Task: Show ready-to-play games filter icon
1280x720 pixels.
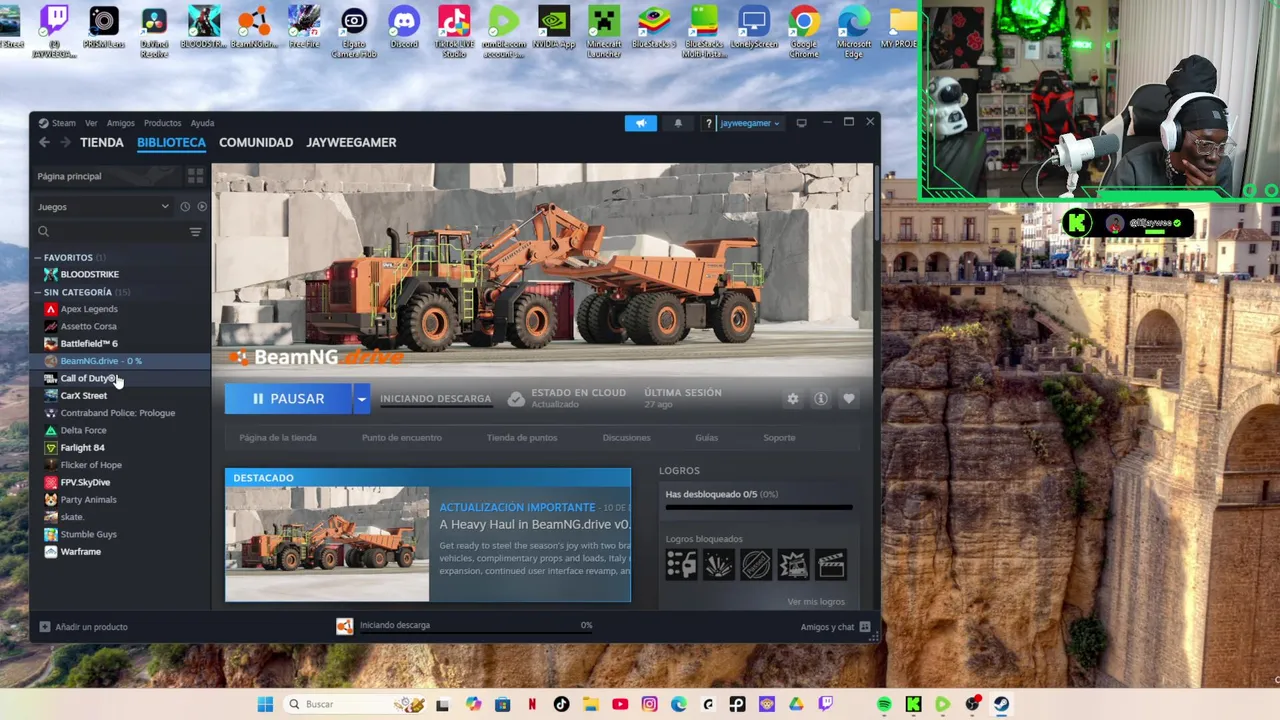Action: point(202,207)
